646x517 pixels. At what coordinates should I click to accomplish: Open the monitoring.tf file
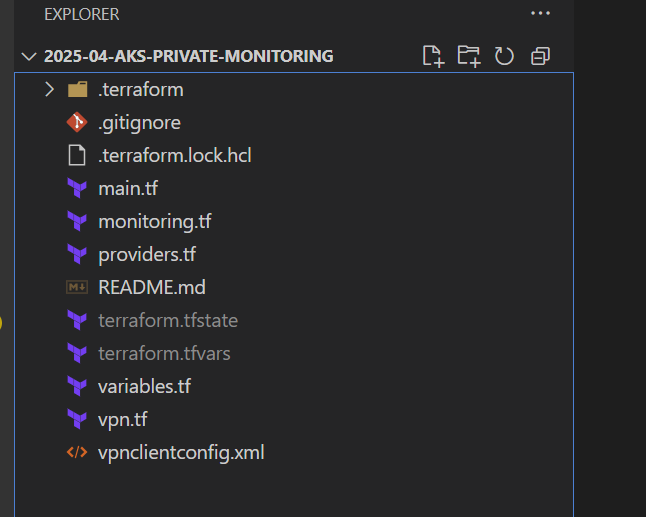[154, 222]
